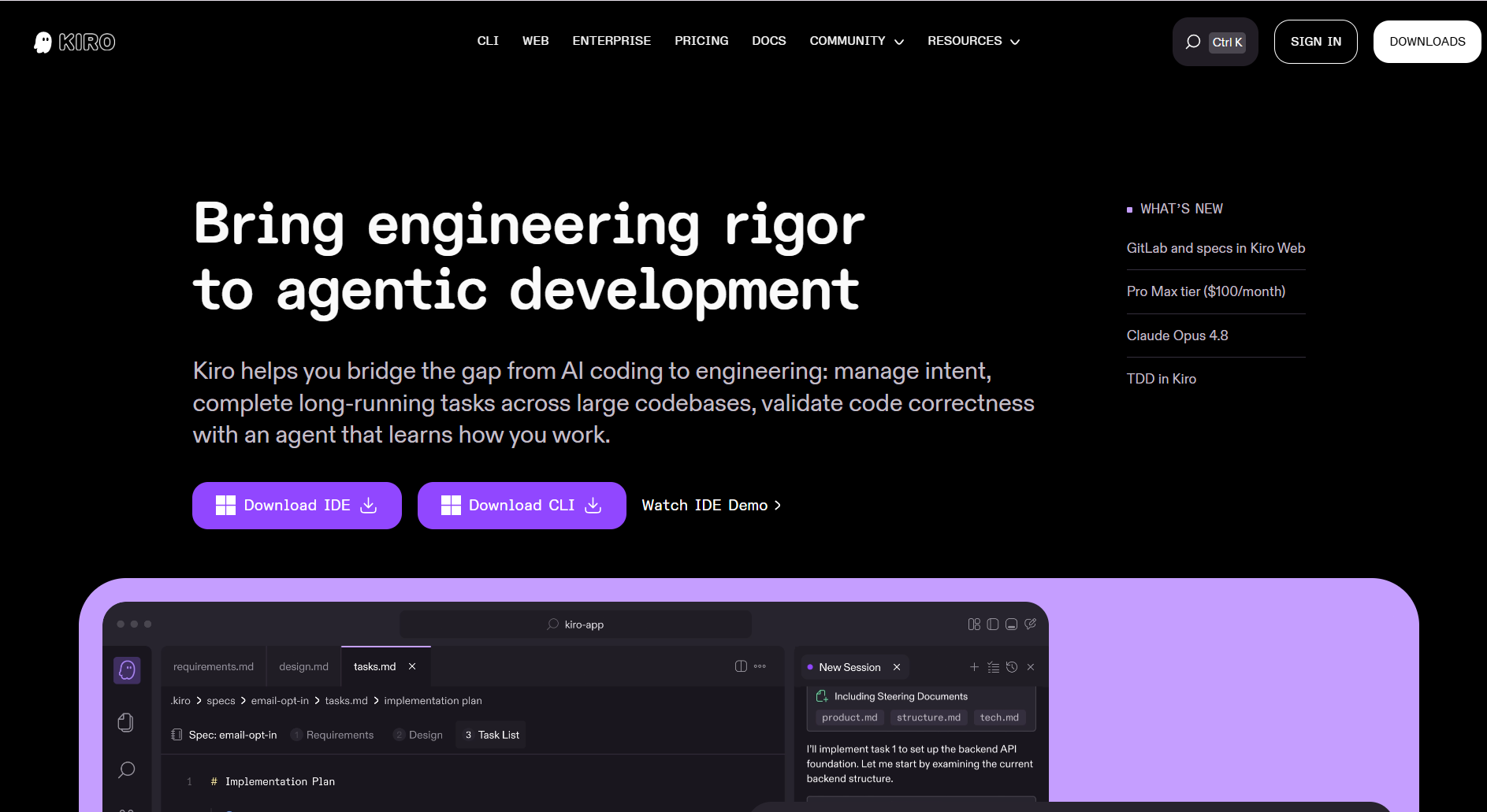Click the .kiro breadcrumb segment
The image size is (1487, 812).
tap(180, 701)
